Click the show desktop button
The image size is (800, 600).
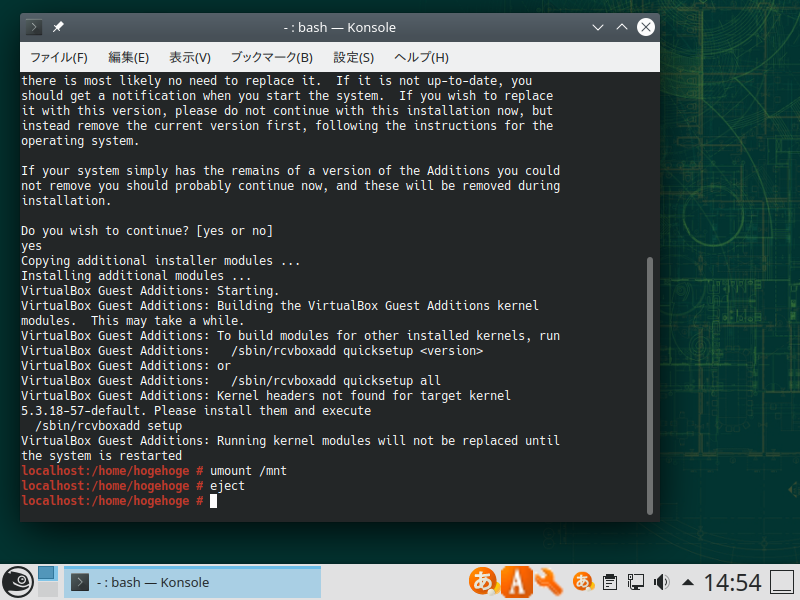point(782,582)
